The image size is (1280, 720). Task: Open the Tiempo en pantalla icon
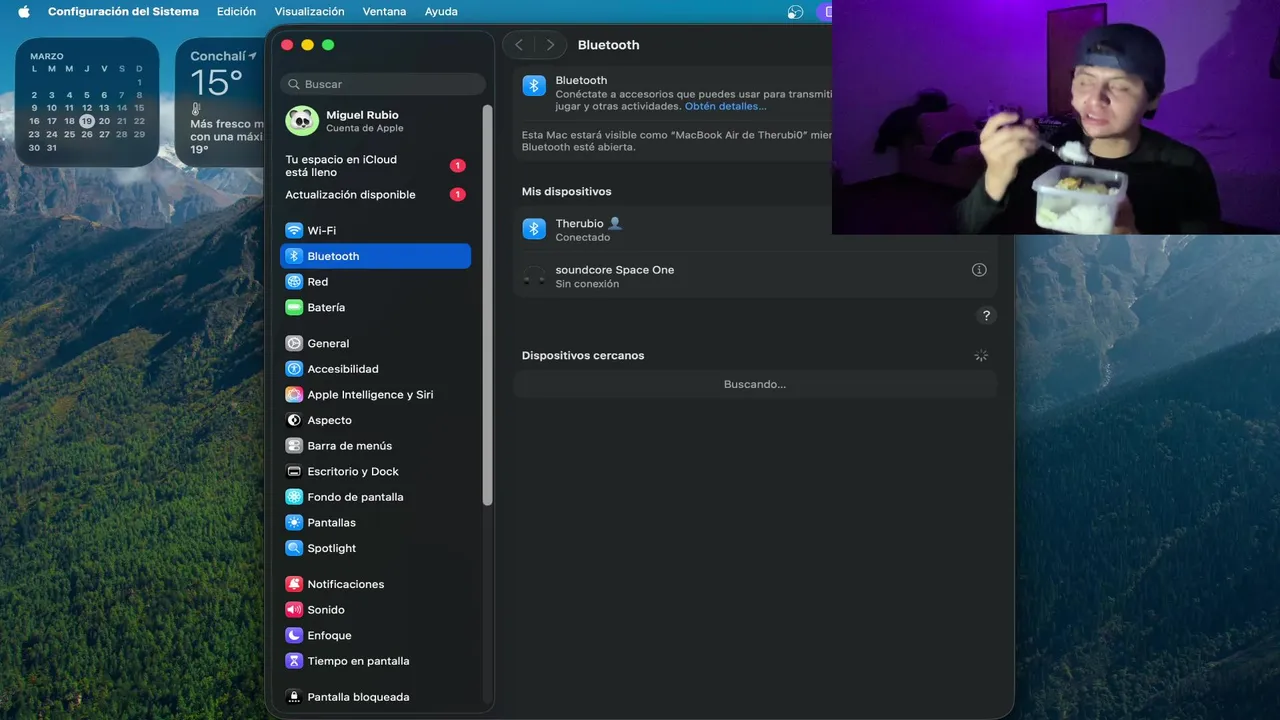(x=294, y=661)
